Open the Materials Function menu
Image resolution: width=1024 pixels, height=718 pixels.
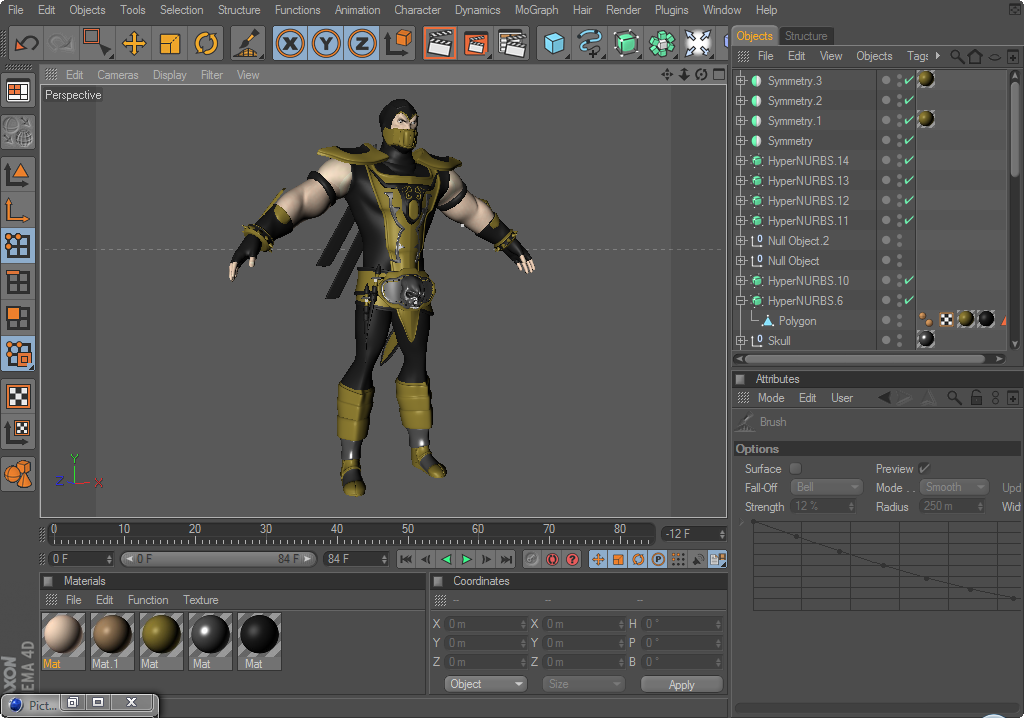pos(148,600)
